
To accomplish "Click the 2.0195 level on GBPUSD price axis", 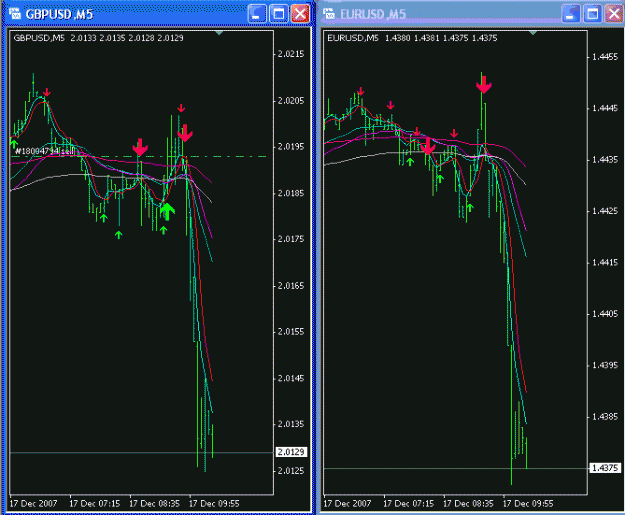I will coord(291,147).
